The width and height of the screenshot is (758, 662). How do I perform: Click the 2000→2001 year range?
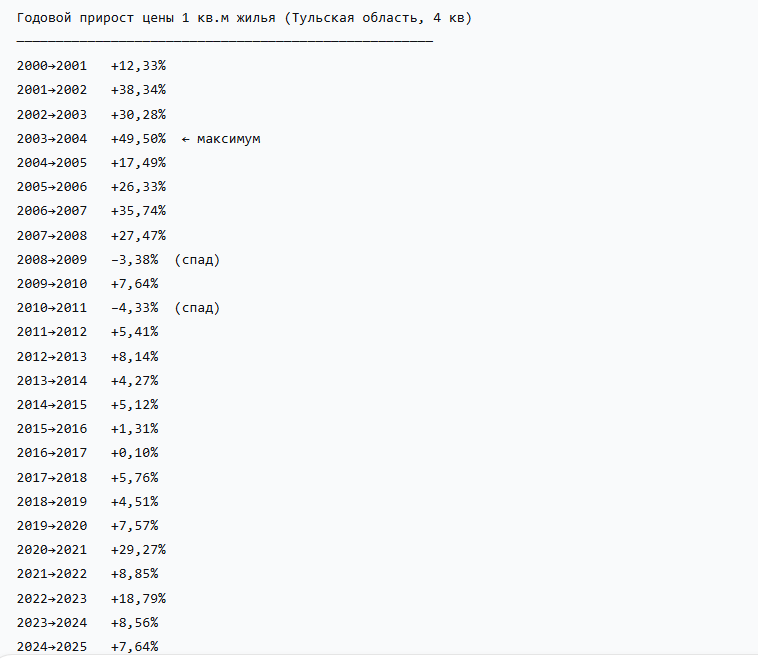point(52,66)
